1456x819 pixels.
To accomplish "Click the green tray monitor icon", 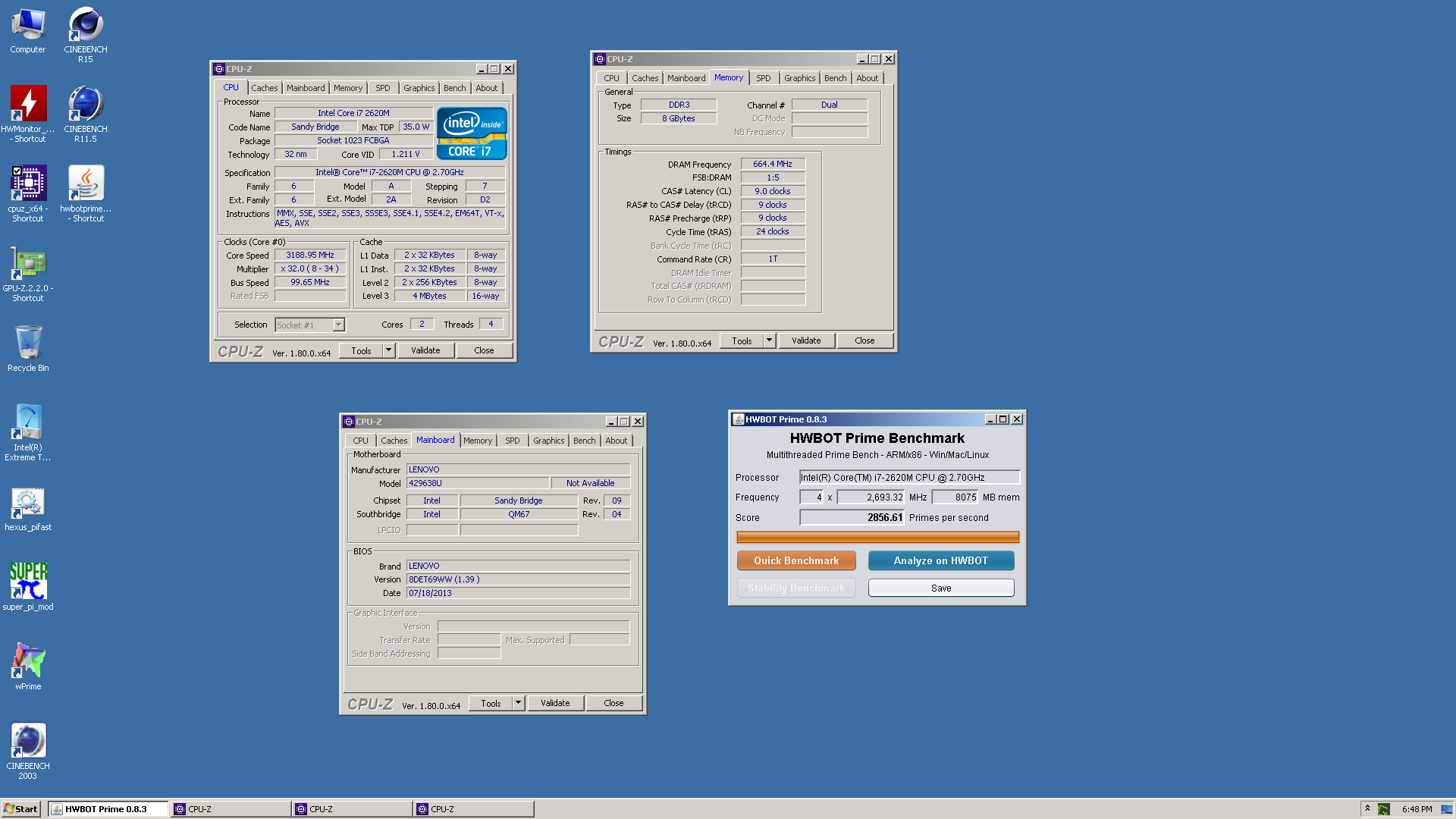I will (x=1384, y=809).
